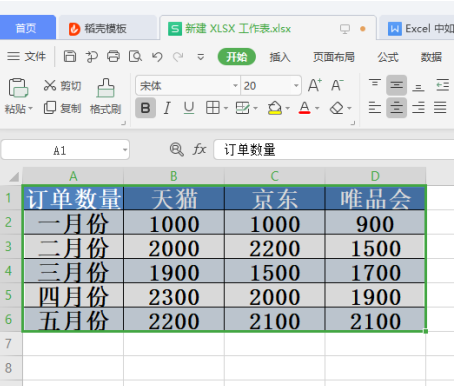Open the font size 20 dropdown
This screenshot has width=457, height=386.
(296, 86)
